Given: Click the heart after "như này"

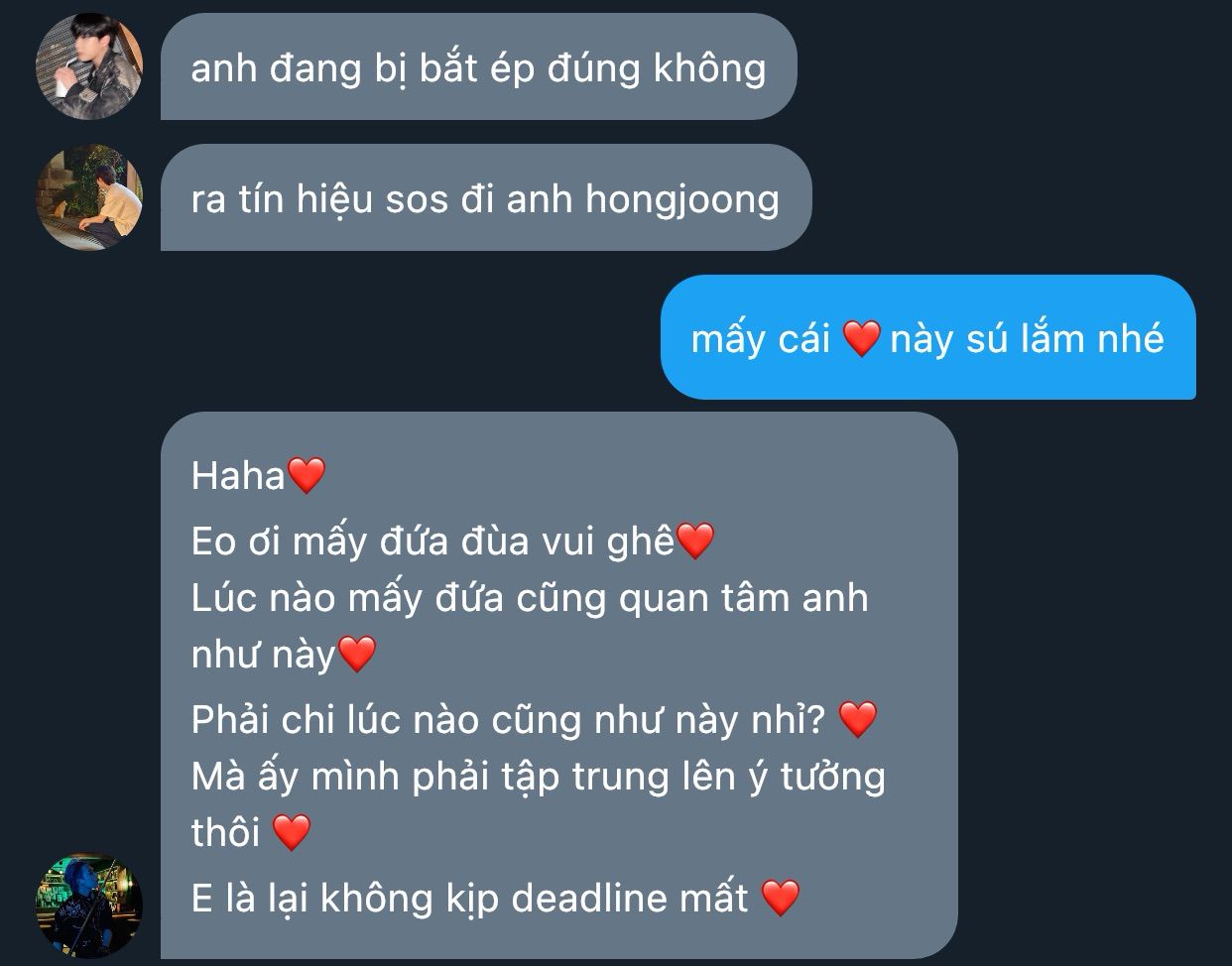Looking at the screenshot, I should [357, 655].
